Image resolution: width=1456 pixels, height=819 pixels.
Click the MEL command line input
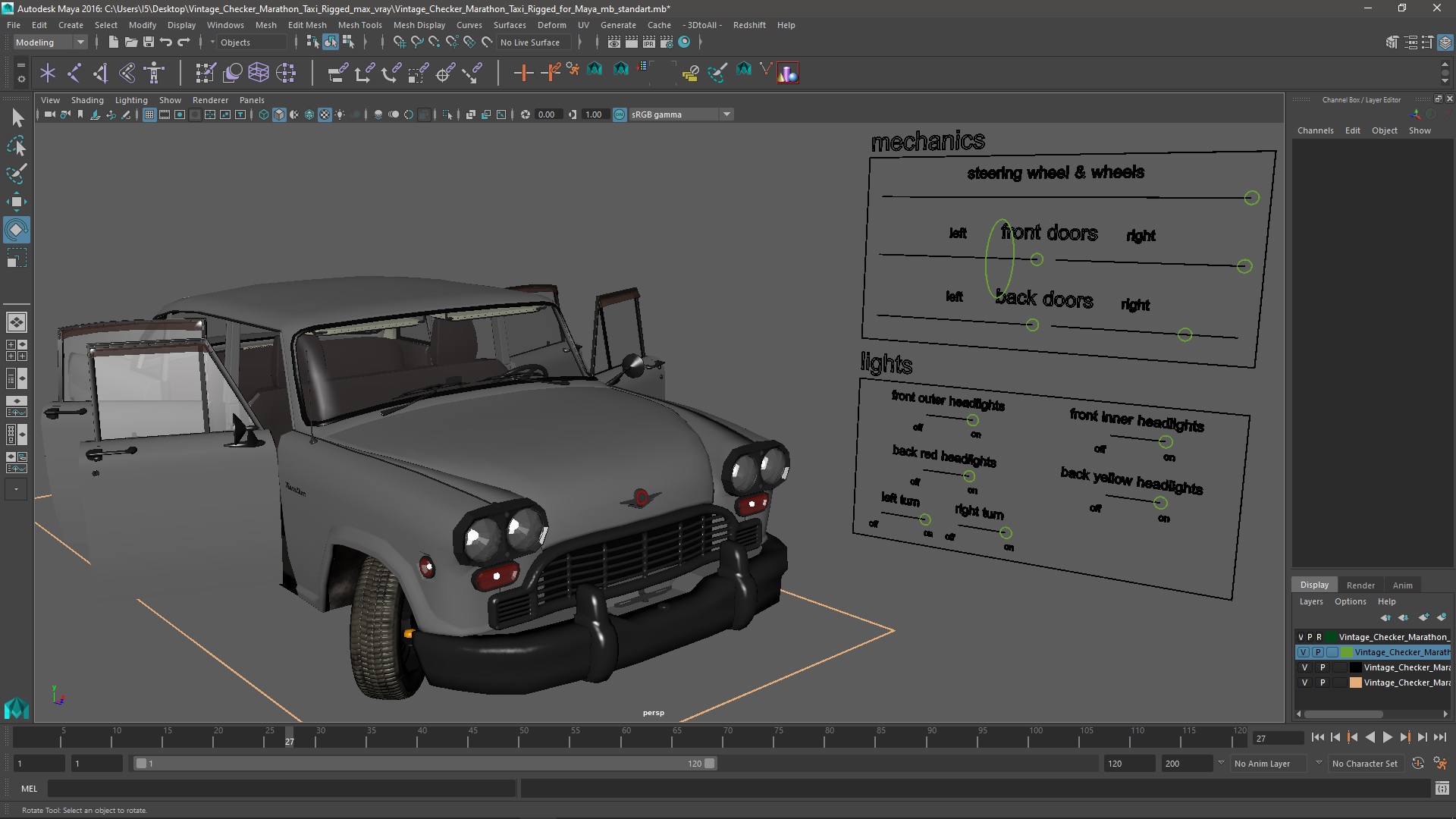(281, 789)
